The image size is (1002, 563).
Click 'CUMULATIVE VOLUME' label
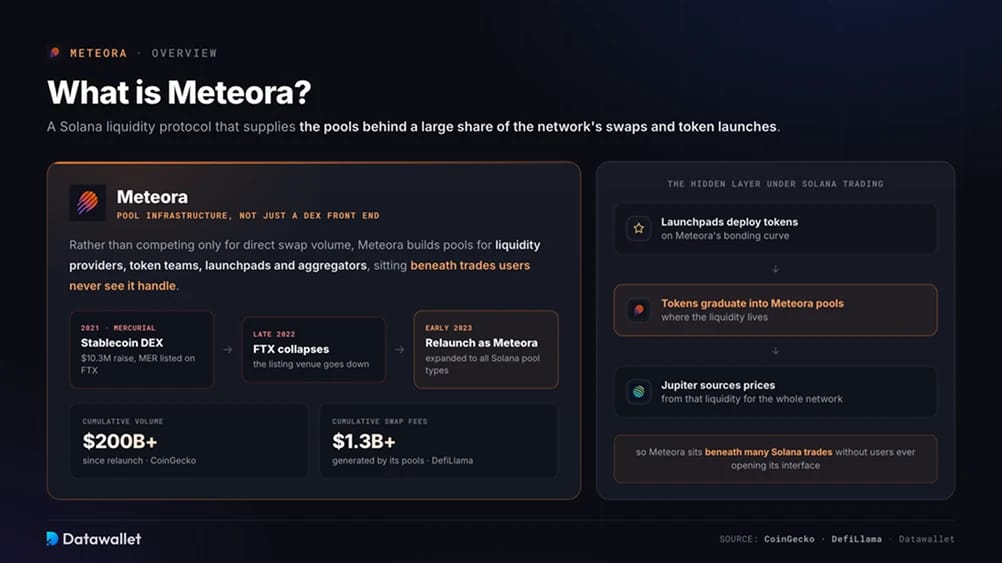click(x=123, y=421)
